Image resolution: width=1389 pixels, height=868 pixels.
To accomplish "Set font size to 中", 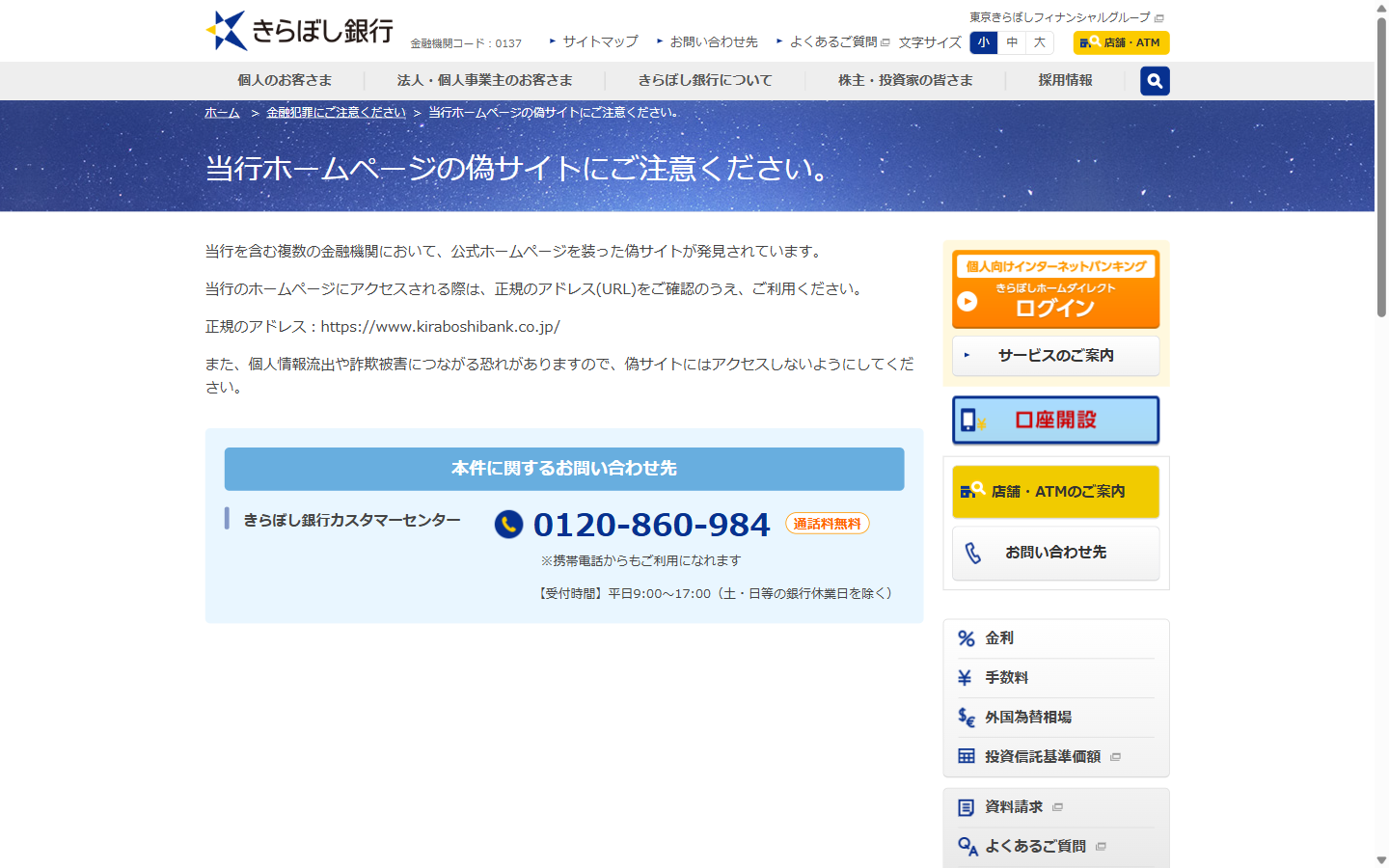I will click(x=1012, y=42).
